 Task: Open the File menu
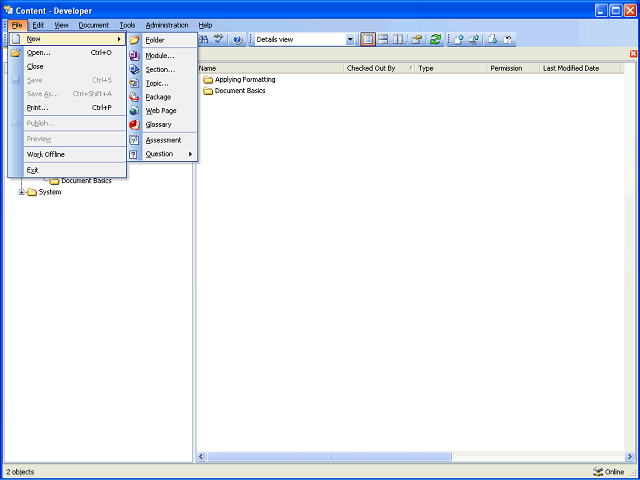pos(17,25)
